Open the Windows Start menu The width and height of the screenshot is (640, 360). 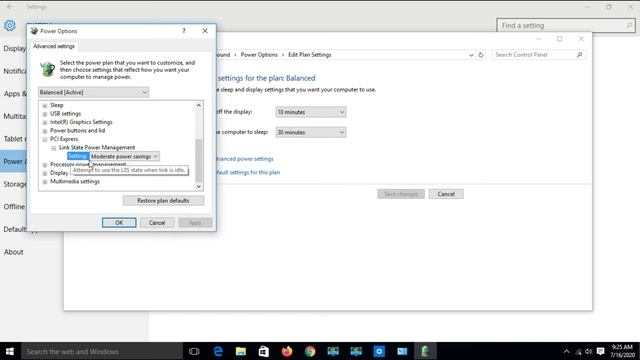click(x=10, y=351)
